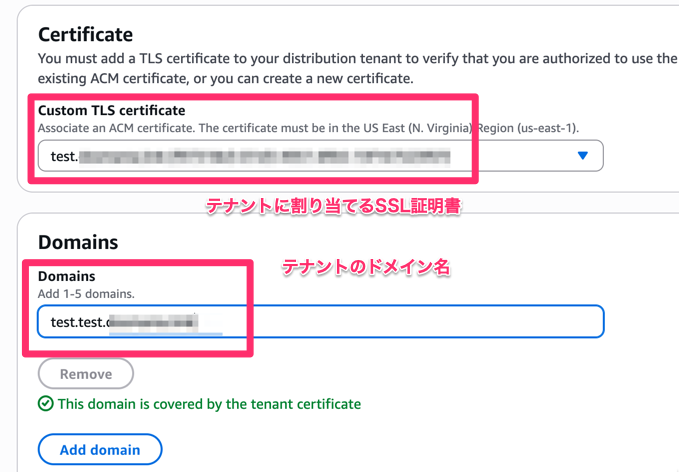The image size is (679, 472).
Task: Open the Custom TLS certificate dropdown arrow
Action: tap(583, 156)
